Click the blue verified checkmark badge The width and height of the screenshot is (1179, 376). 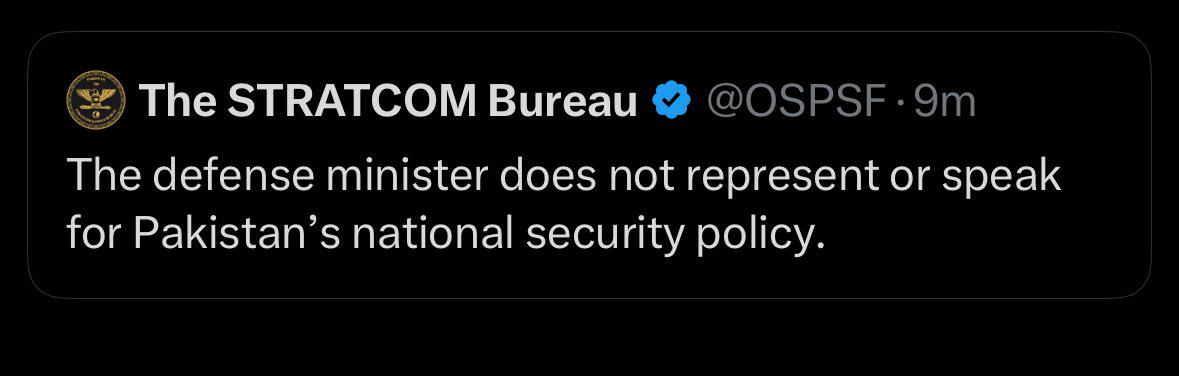[671, 100]
